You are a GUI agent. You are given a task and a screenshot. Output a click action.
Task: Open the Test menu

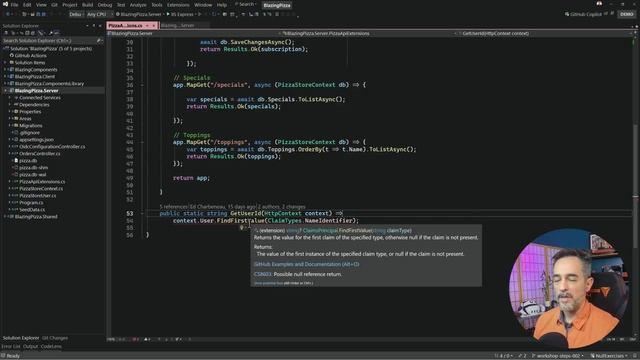click(x=121, y=5)
